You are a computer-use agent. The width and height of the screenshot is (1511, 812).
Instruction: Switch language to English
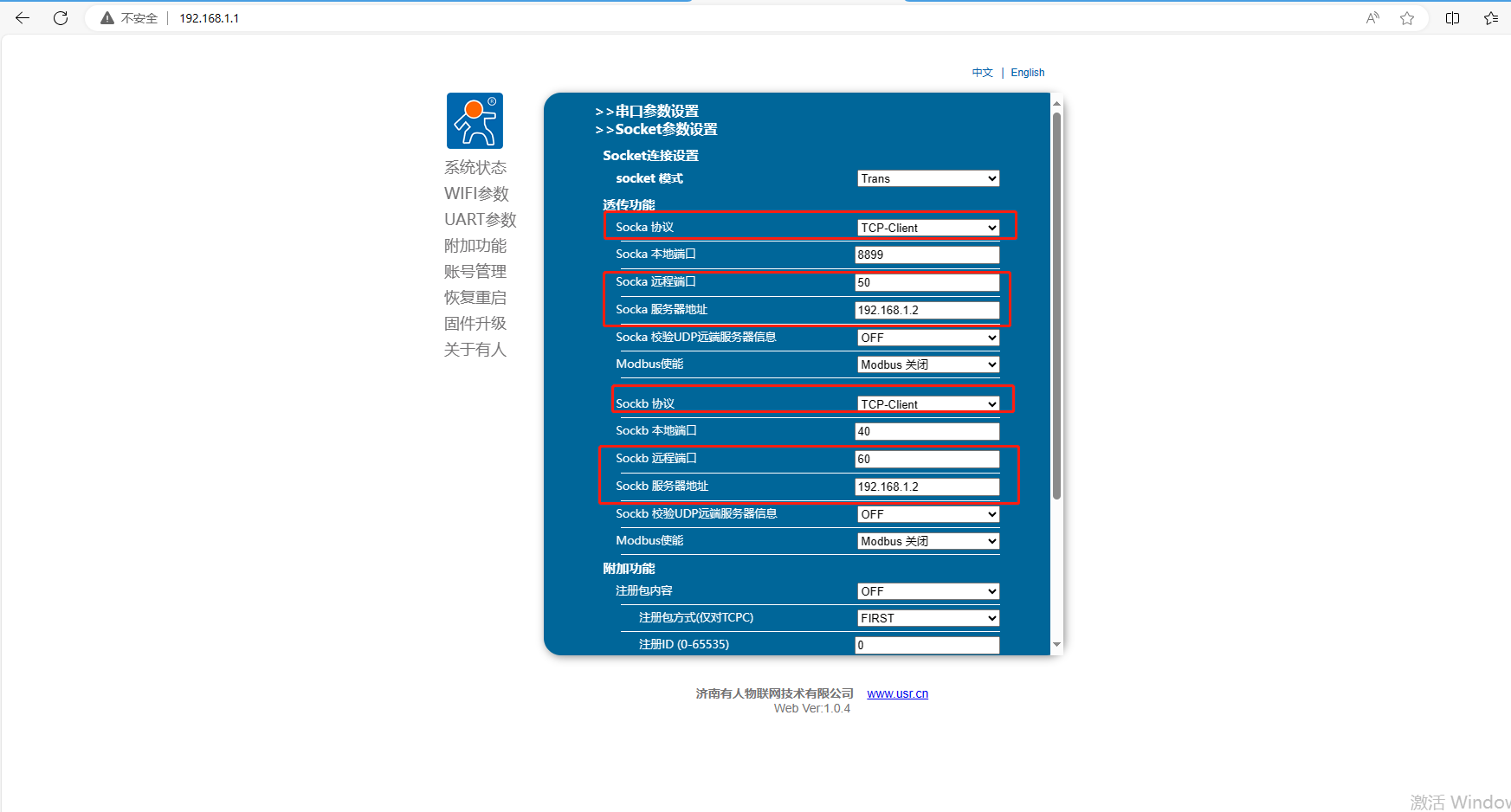(x=1027, y=73)
